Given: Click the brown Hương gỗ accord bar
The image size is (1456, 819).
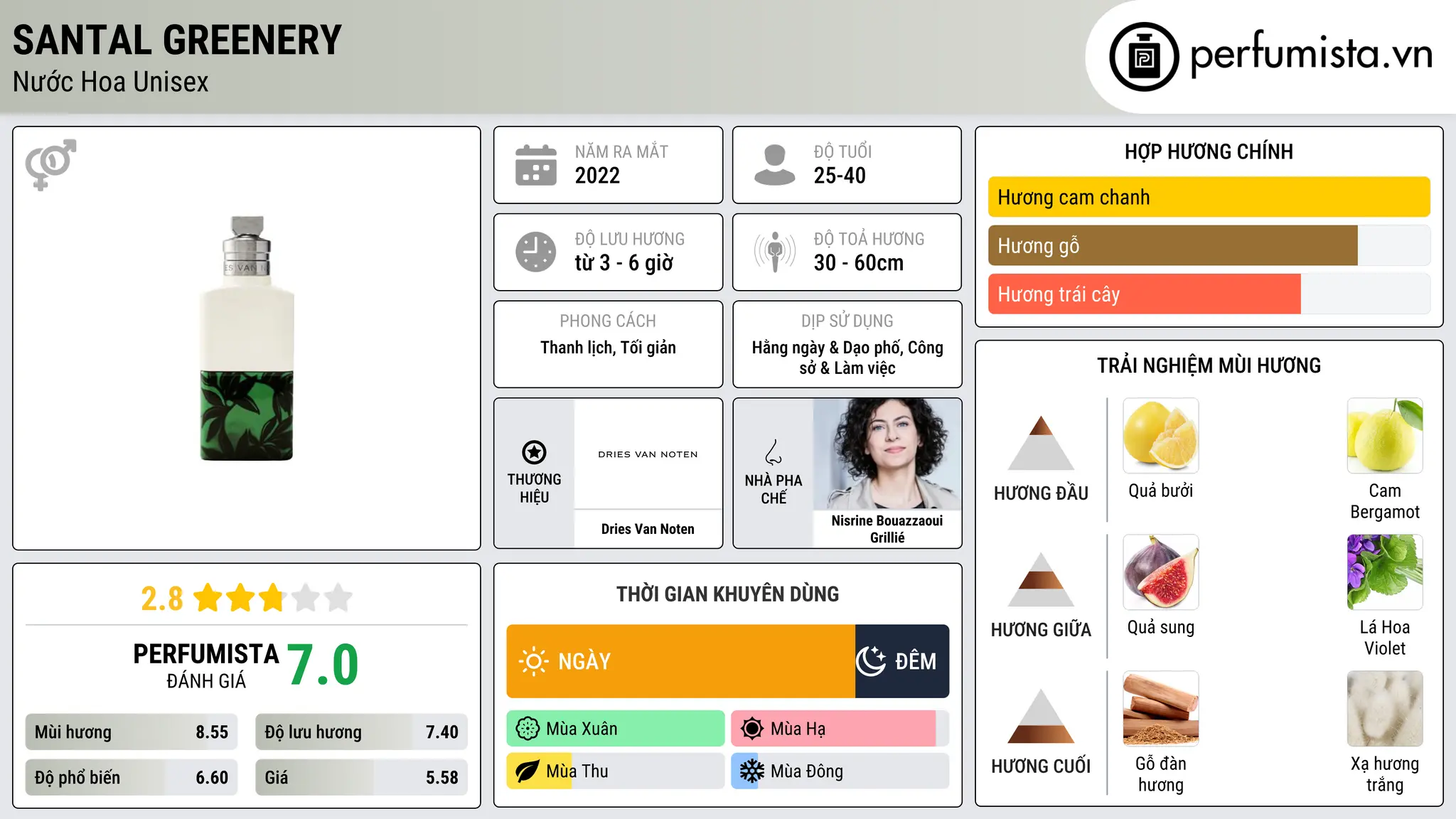Looking at the screenshot, I should pyautogui.click(x=1173, y=245).
